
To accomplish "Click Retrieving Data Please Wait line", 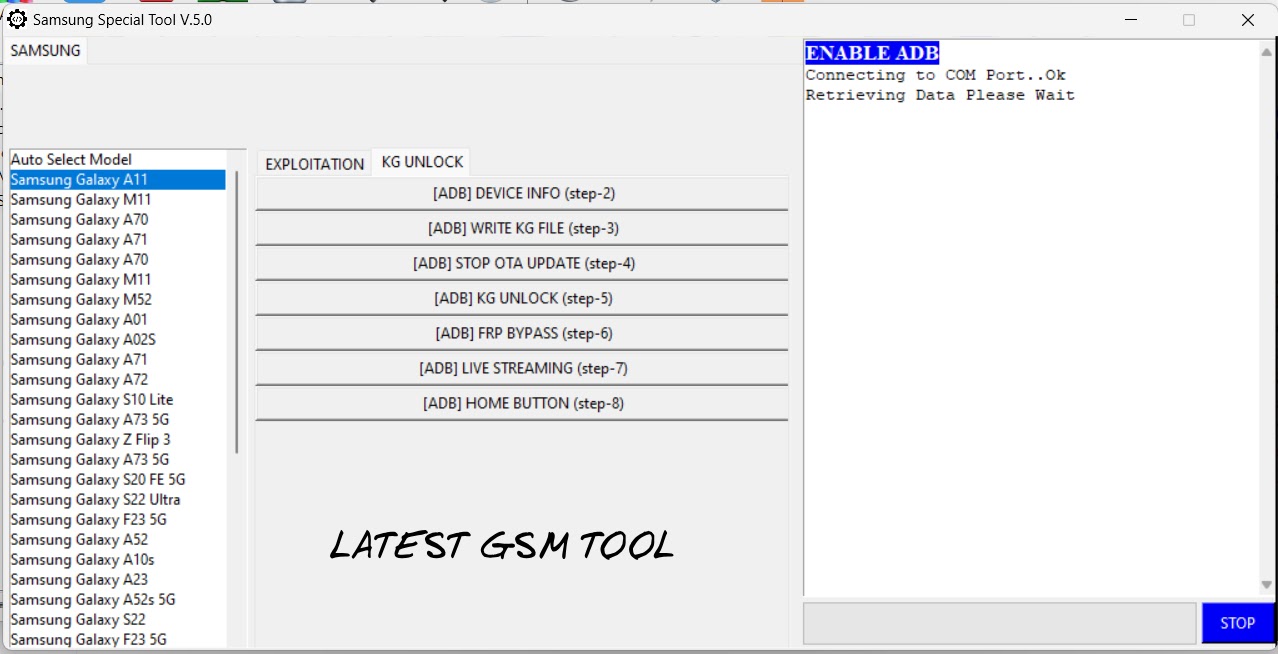I will click(x=940, y=95).
